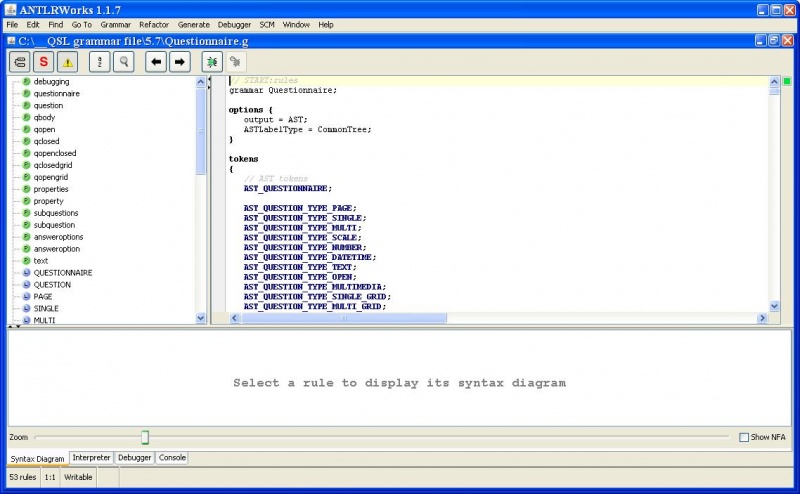Viewport: 800px width, 494px height.
Task: Go back with the left arrow icon
Action: [155, 62]
